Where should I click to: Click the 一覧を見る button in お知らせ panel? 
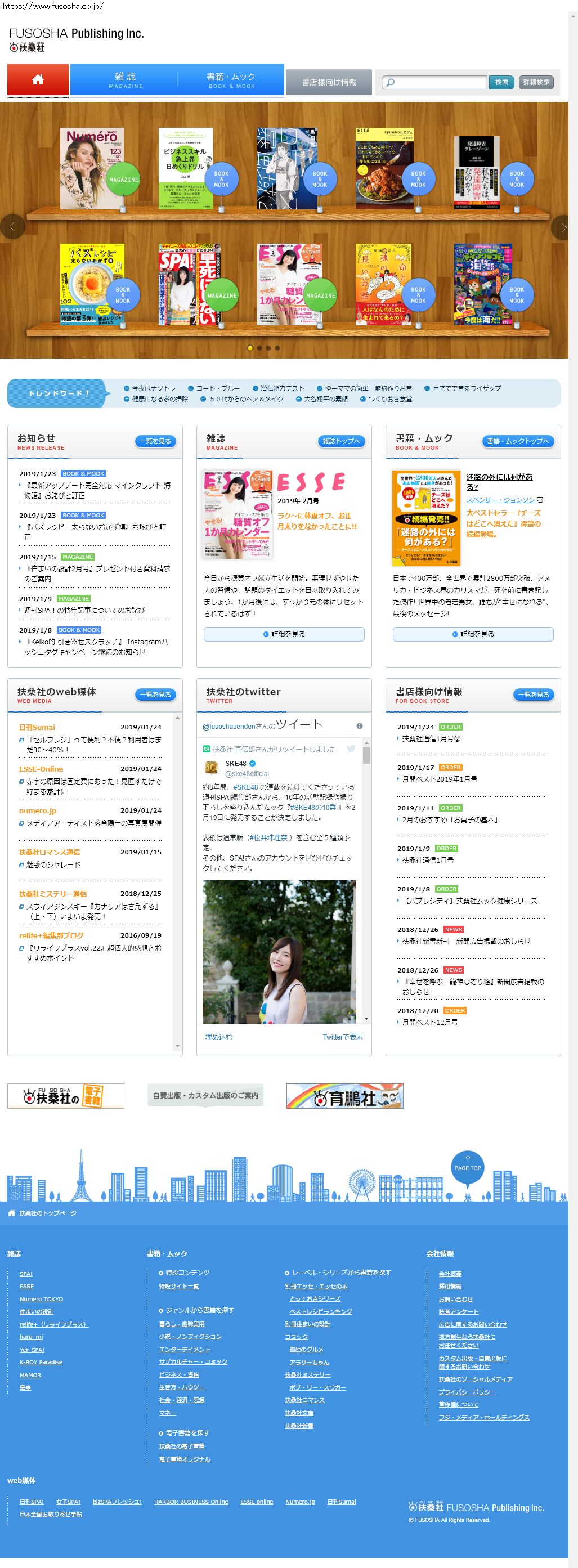tap(156, 441)
